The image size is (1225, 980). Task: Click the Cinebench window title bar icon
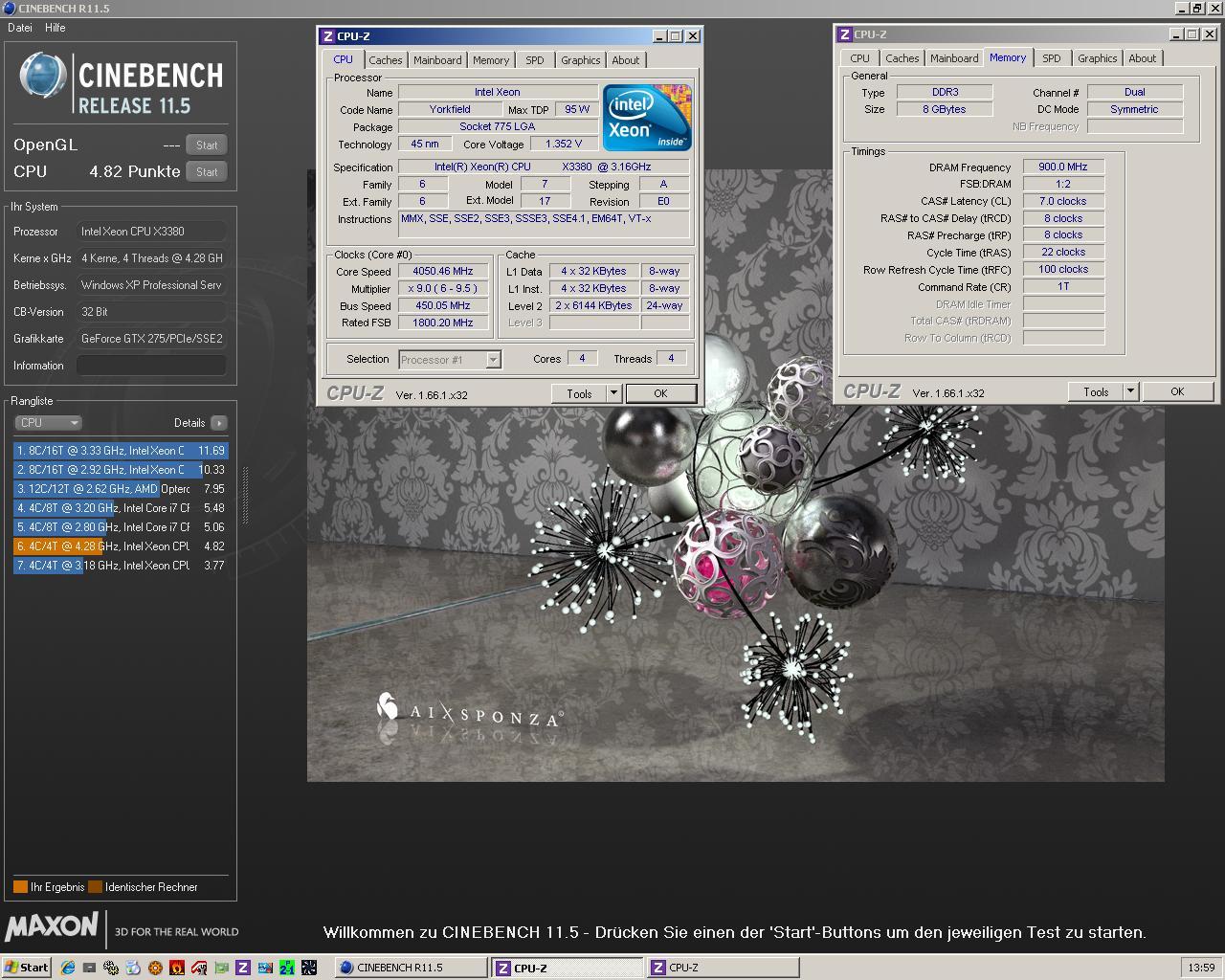click(9, 8)
